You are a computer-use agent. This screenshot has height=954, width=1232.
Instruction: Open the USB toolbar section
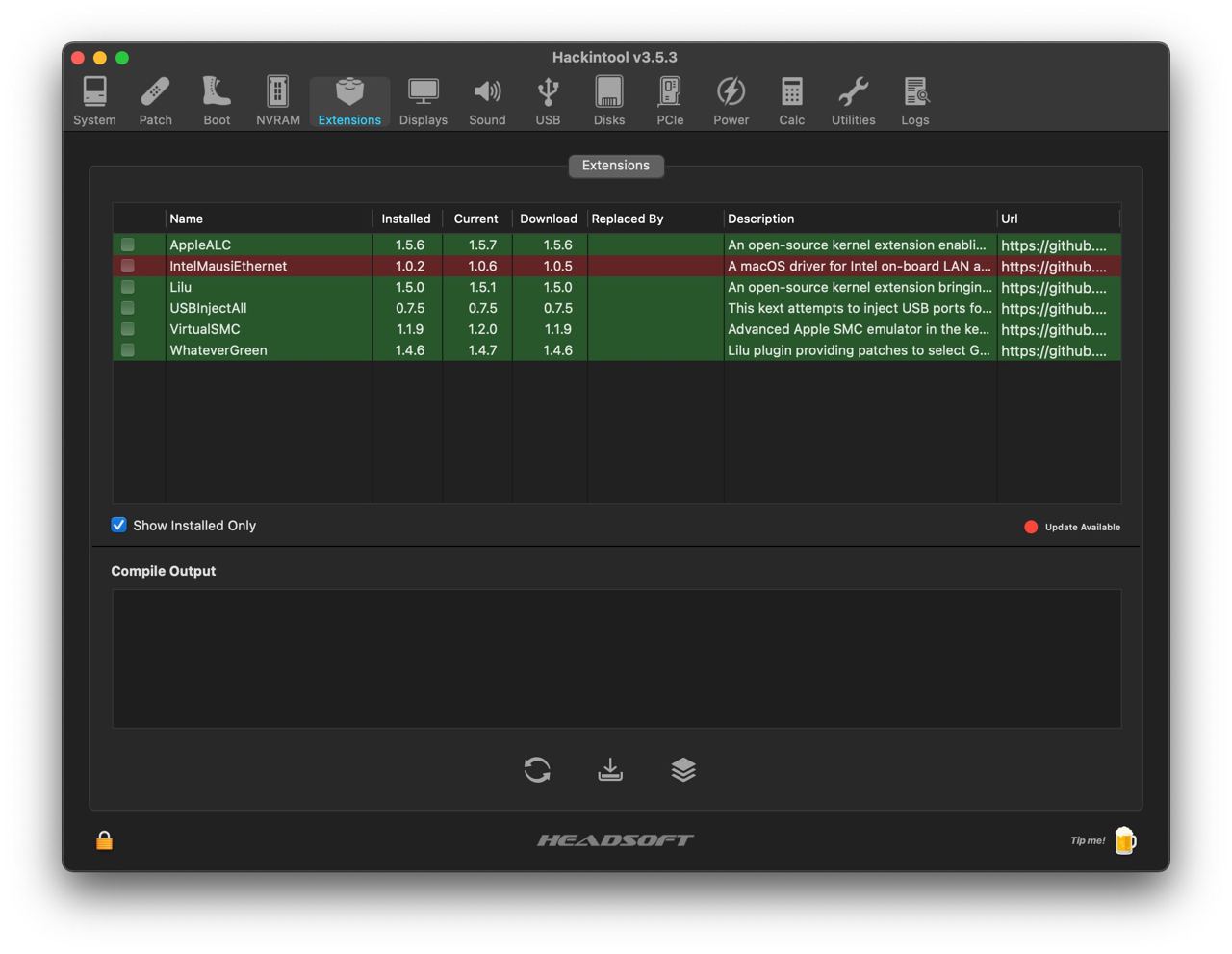click(548, 101)
